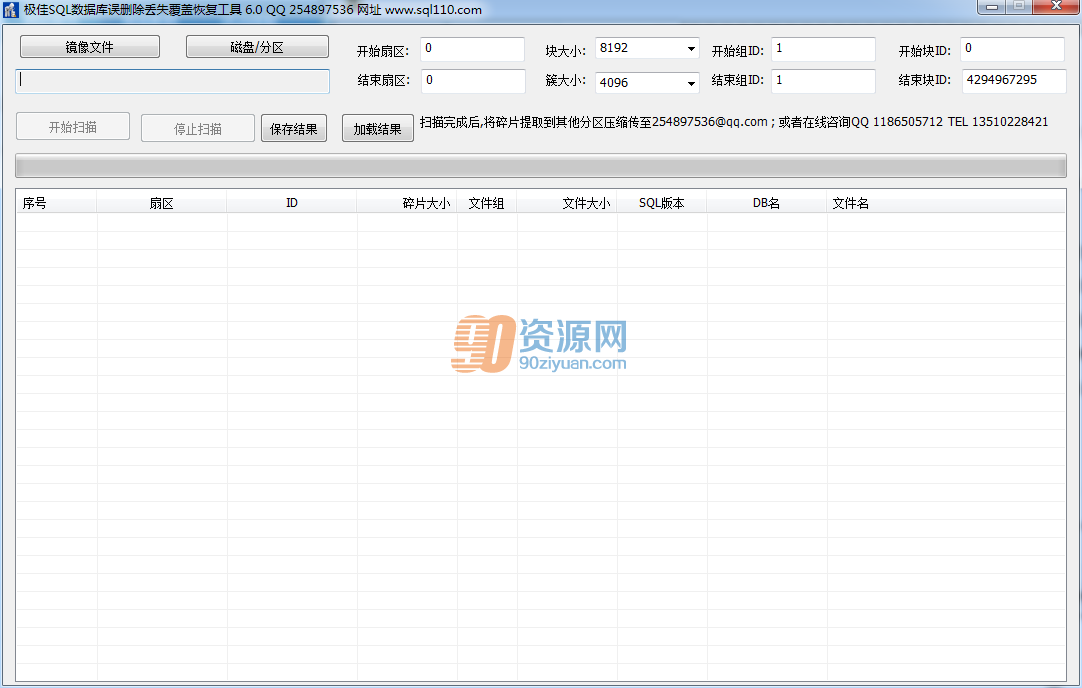The height and width of the screenshot is (688, 1082).
Task: Edit the 开始组ID field
Action: pos(823,49)
